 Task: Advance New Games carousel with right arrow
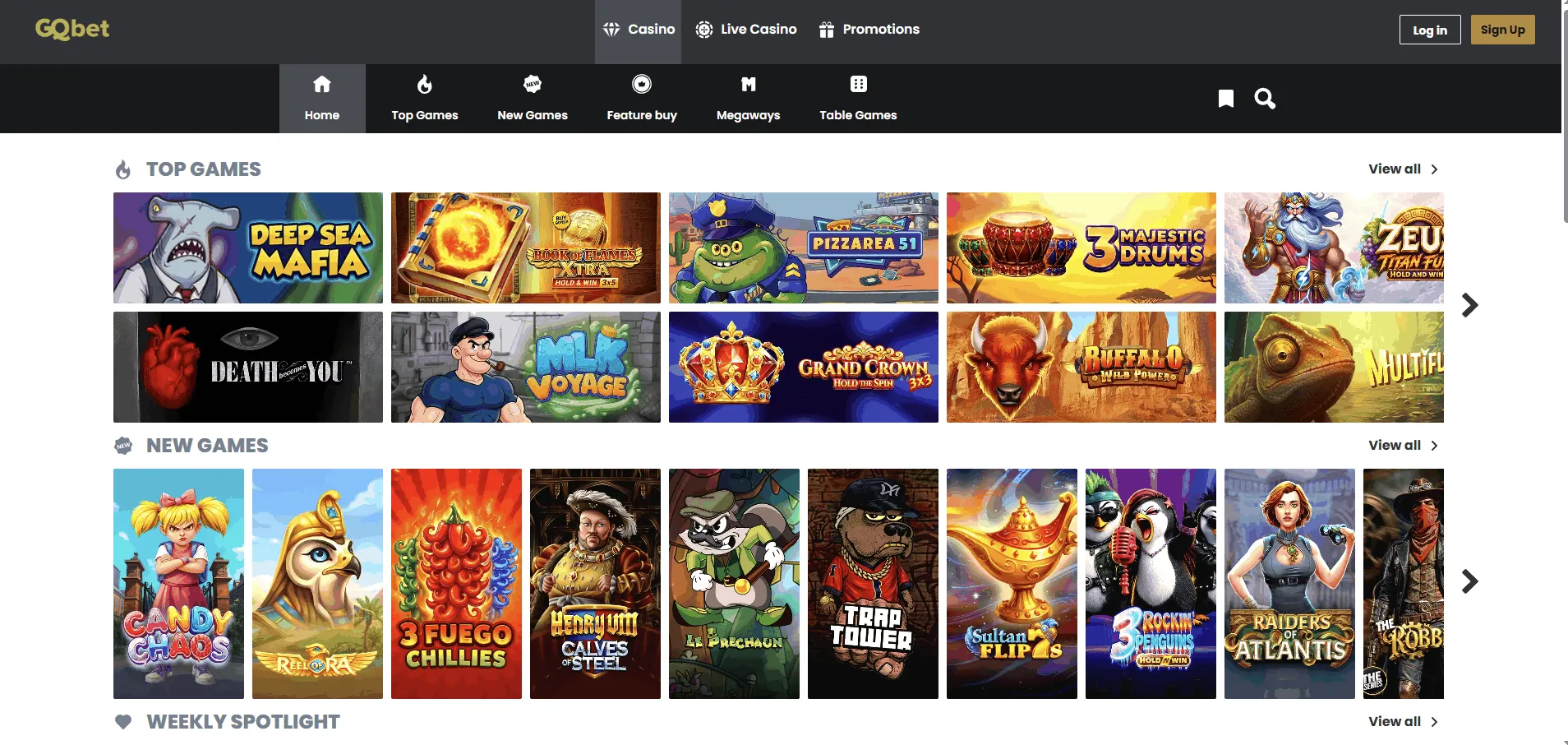click(1470, 581)
